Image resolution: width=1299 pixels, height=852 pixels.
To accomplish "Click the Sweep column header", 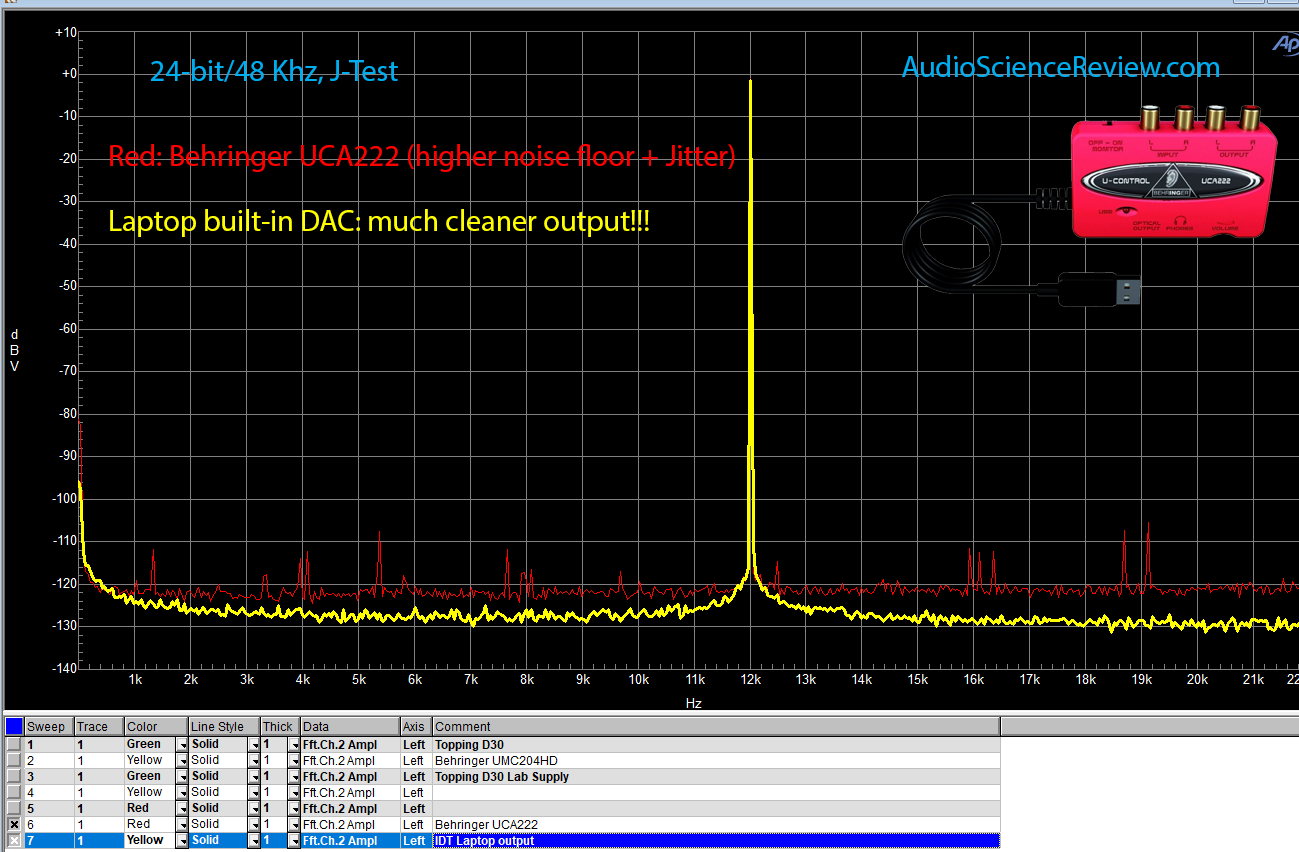I will (49, 727).
